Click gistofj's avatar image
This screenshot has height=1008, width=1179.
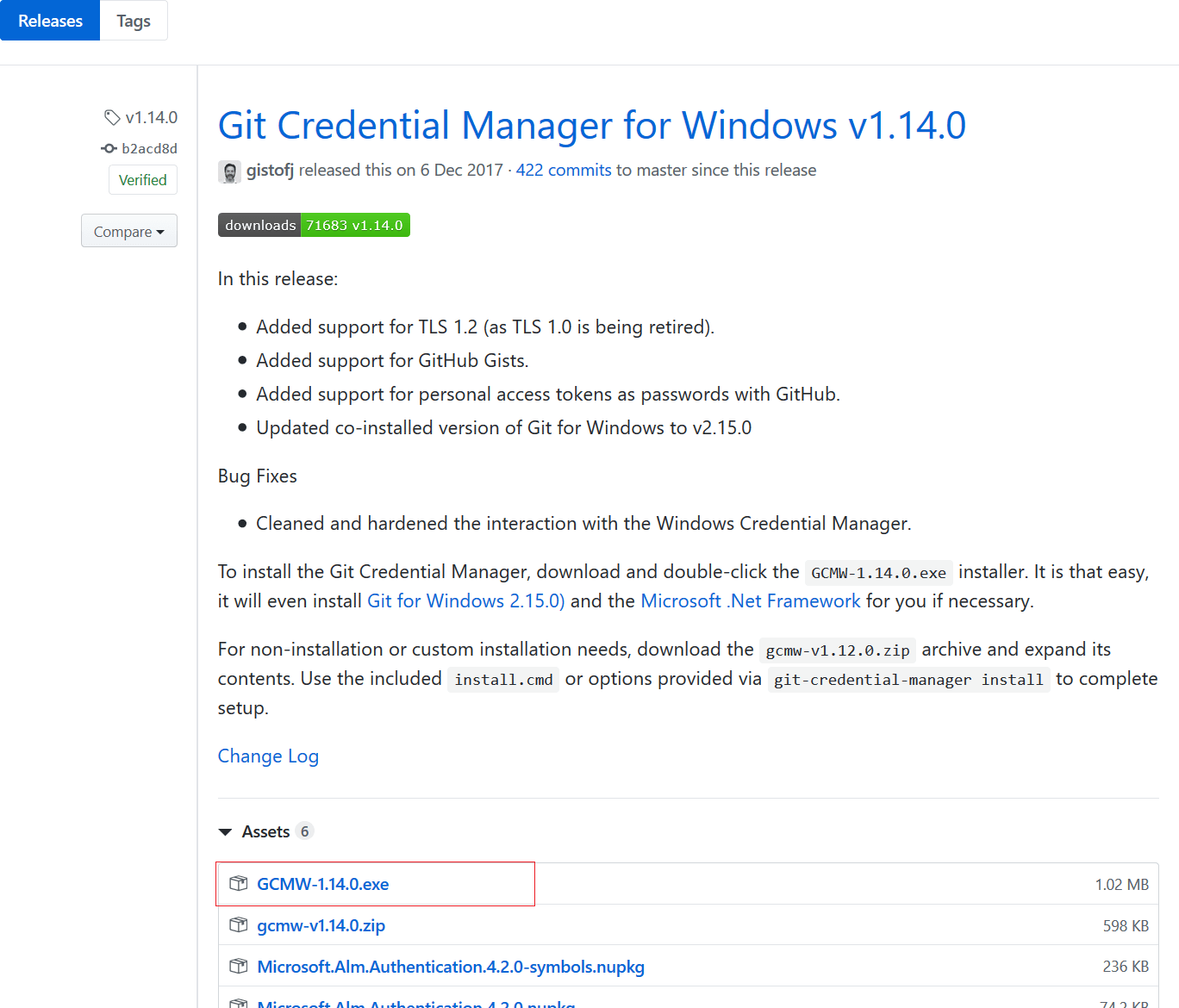tap(229, 171)
